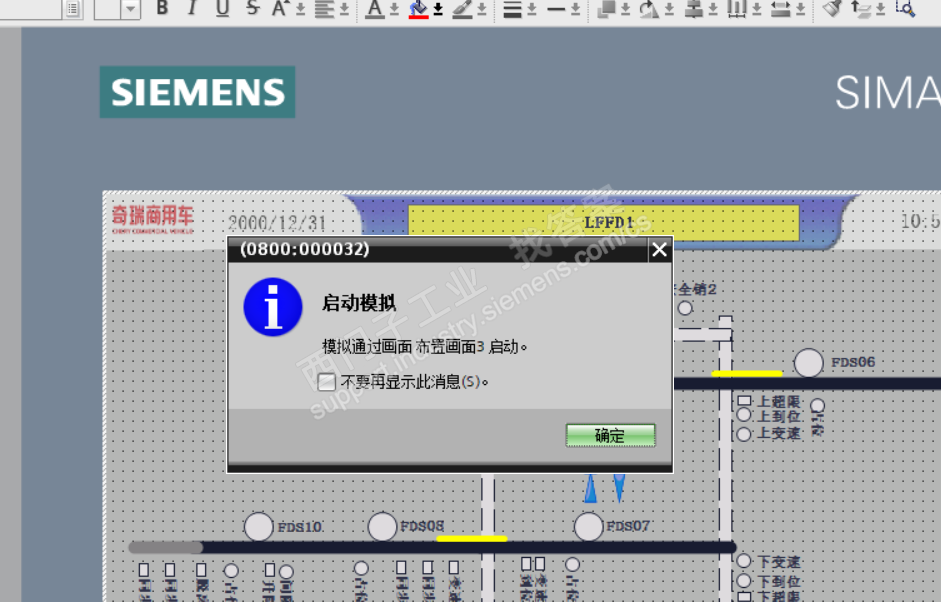This screenshot has height=602, width=941.
Task: Click the dialog title (0800:000032)
Action: coord(305,249)
